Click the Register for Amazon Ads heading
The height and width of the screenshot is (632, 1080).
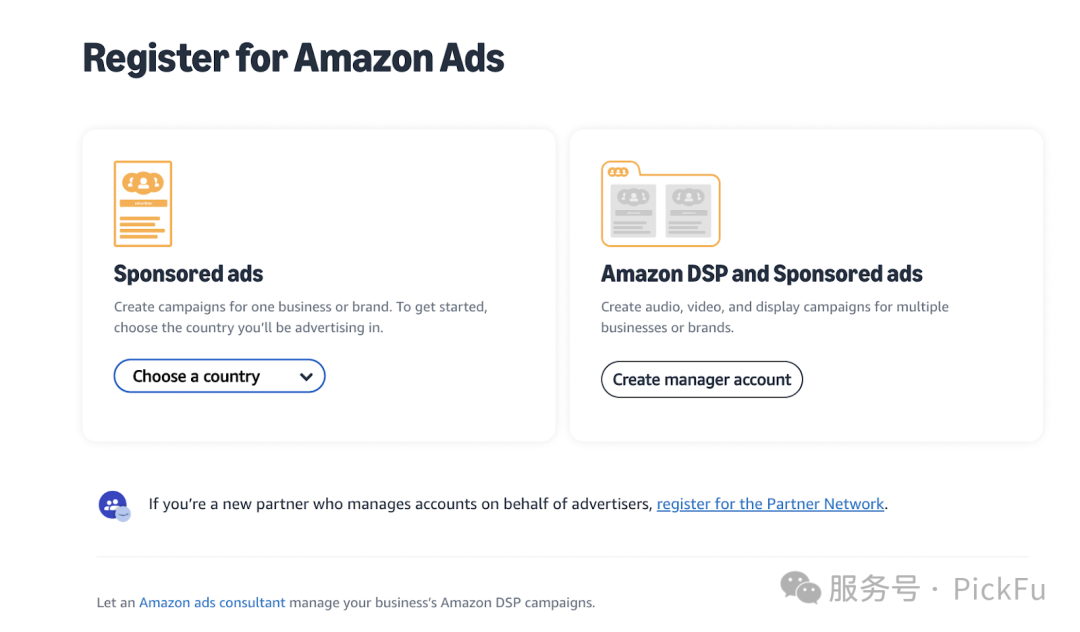tap(293, 59)
